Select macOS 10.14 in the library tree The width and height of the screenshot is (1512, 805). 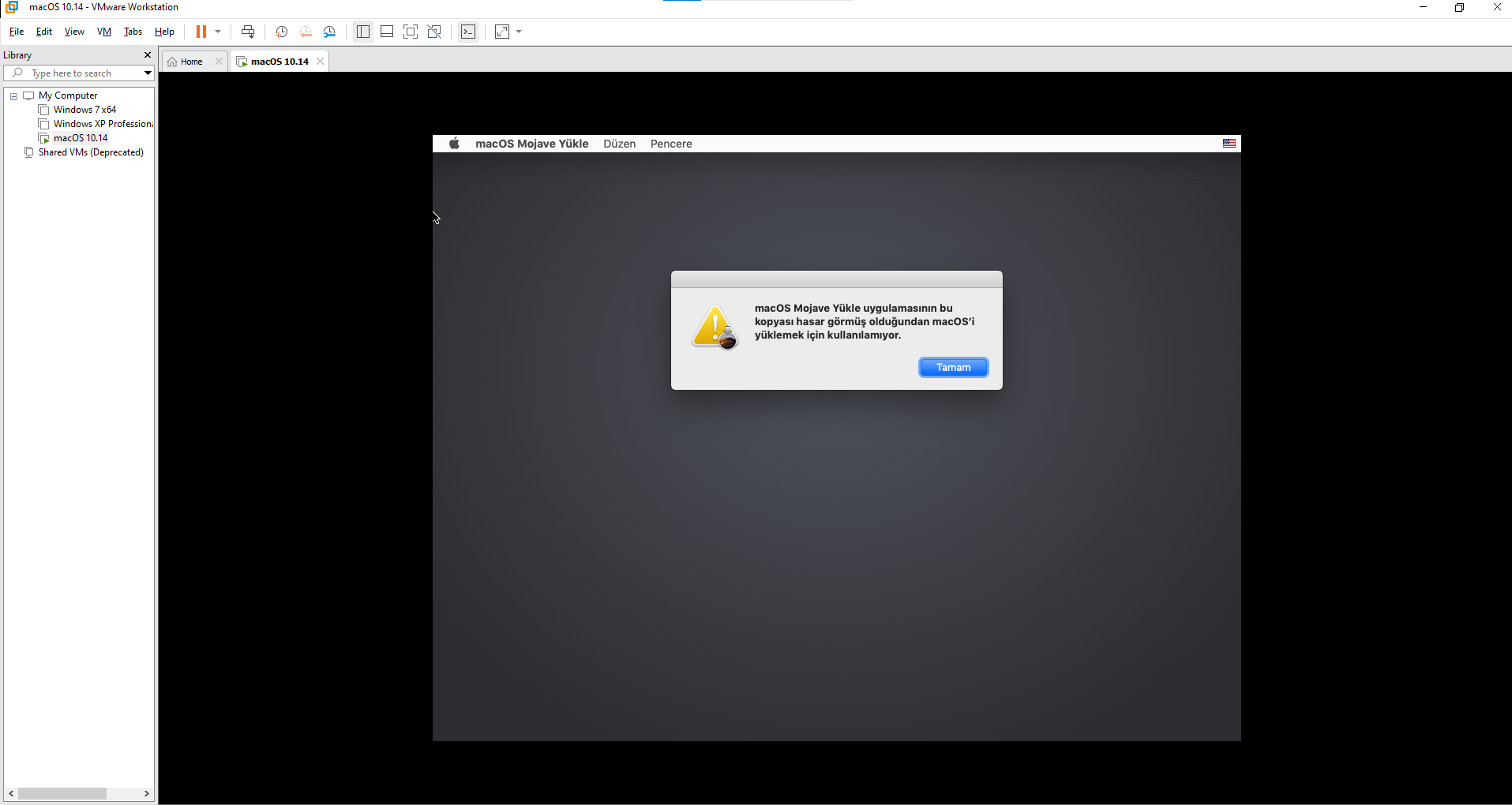[81, 138]
